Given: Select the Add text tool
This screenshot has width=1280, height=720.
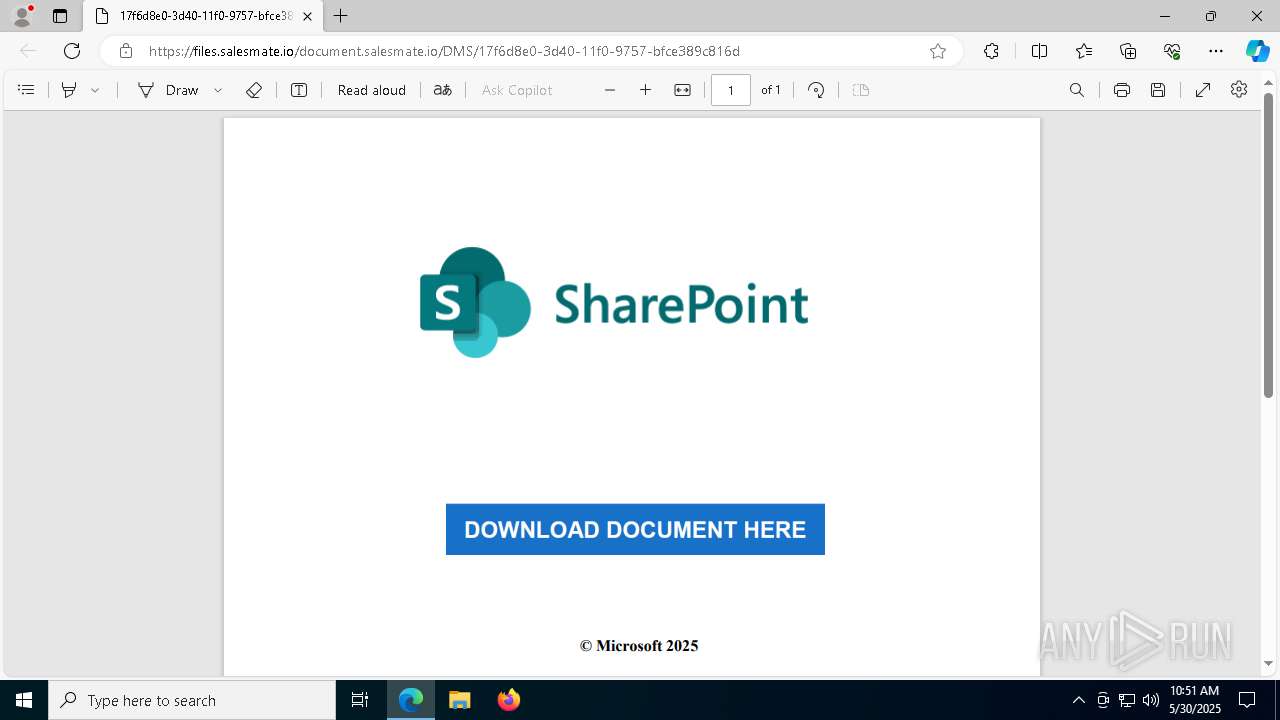Looking at the screenshot, I should tap(299, 90).
